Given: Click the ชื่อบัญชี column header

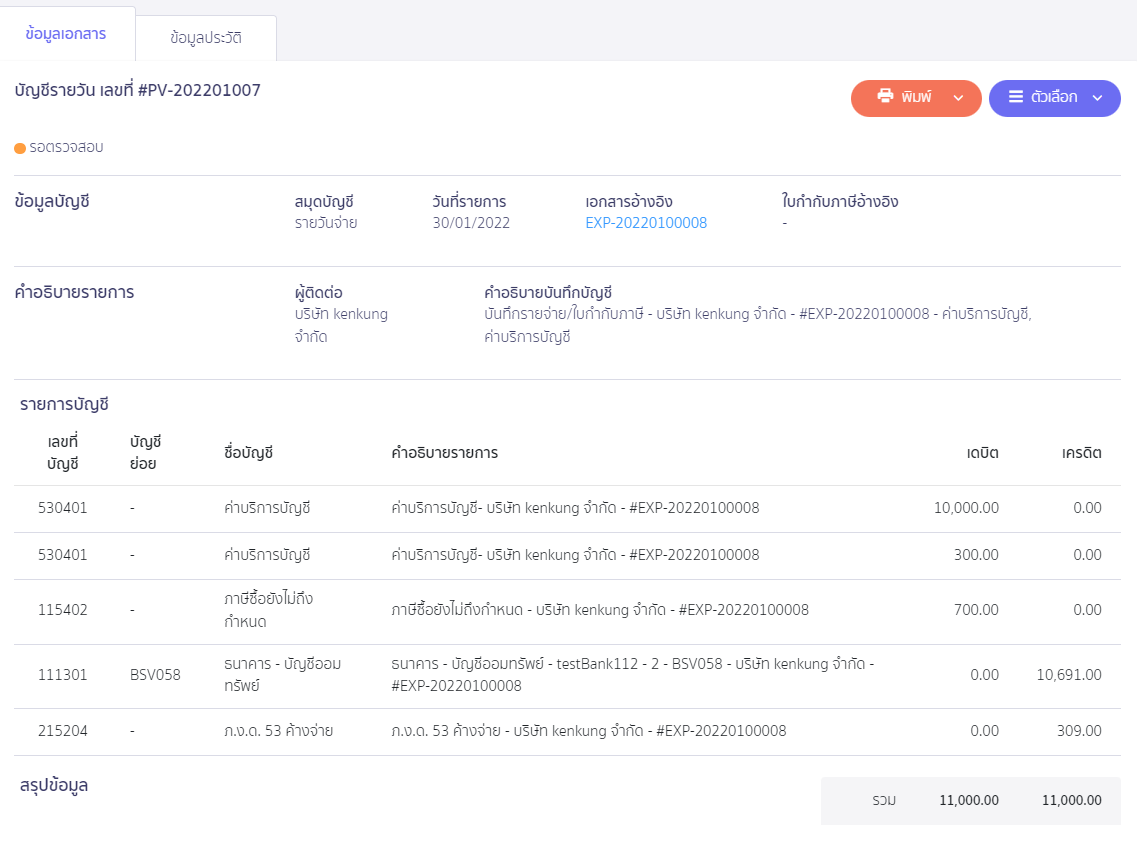Looking at the screenshot, I should [x=249, y=453].
